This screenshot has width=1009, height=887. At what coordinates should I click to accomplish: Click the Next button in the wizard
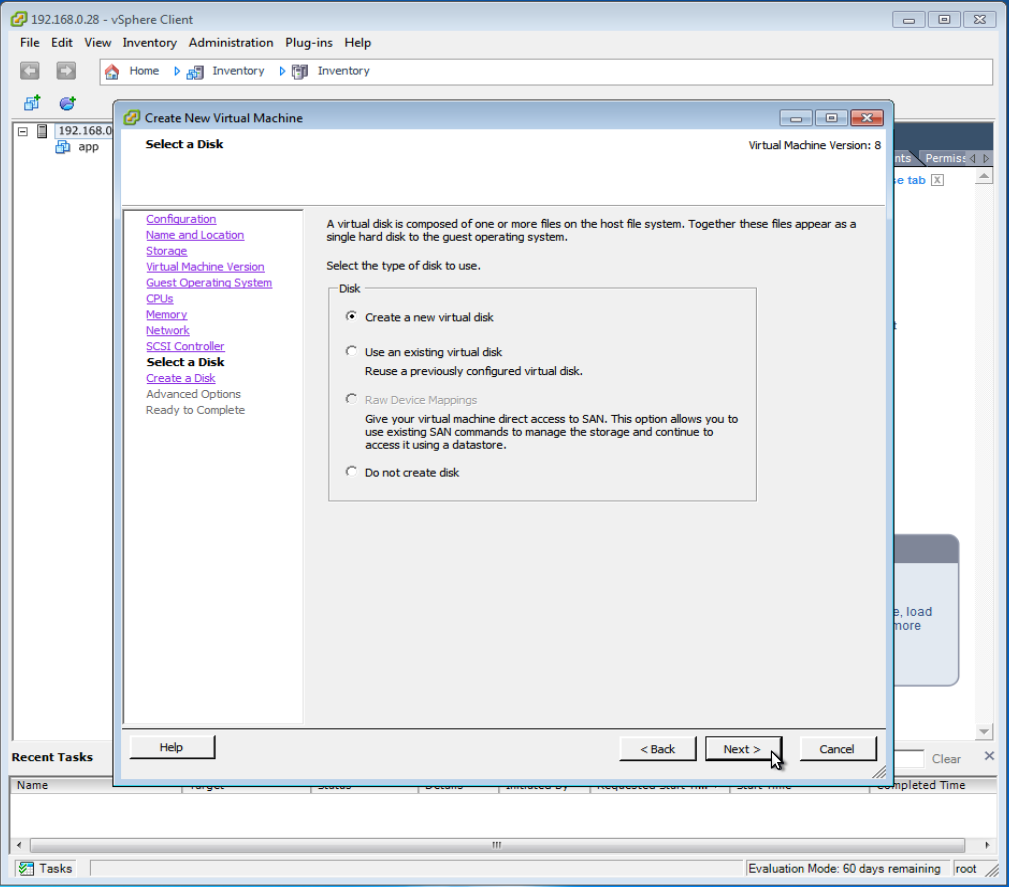pos(743,749)
